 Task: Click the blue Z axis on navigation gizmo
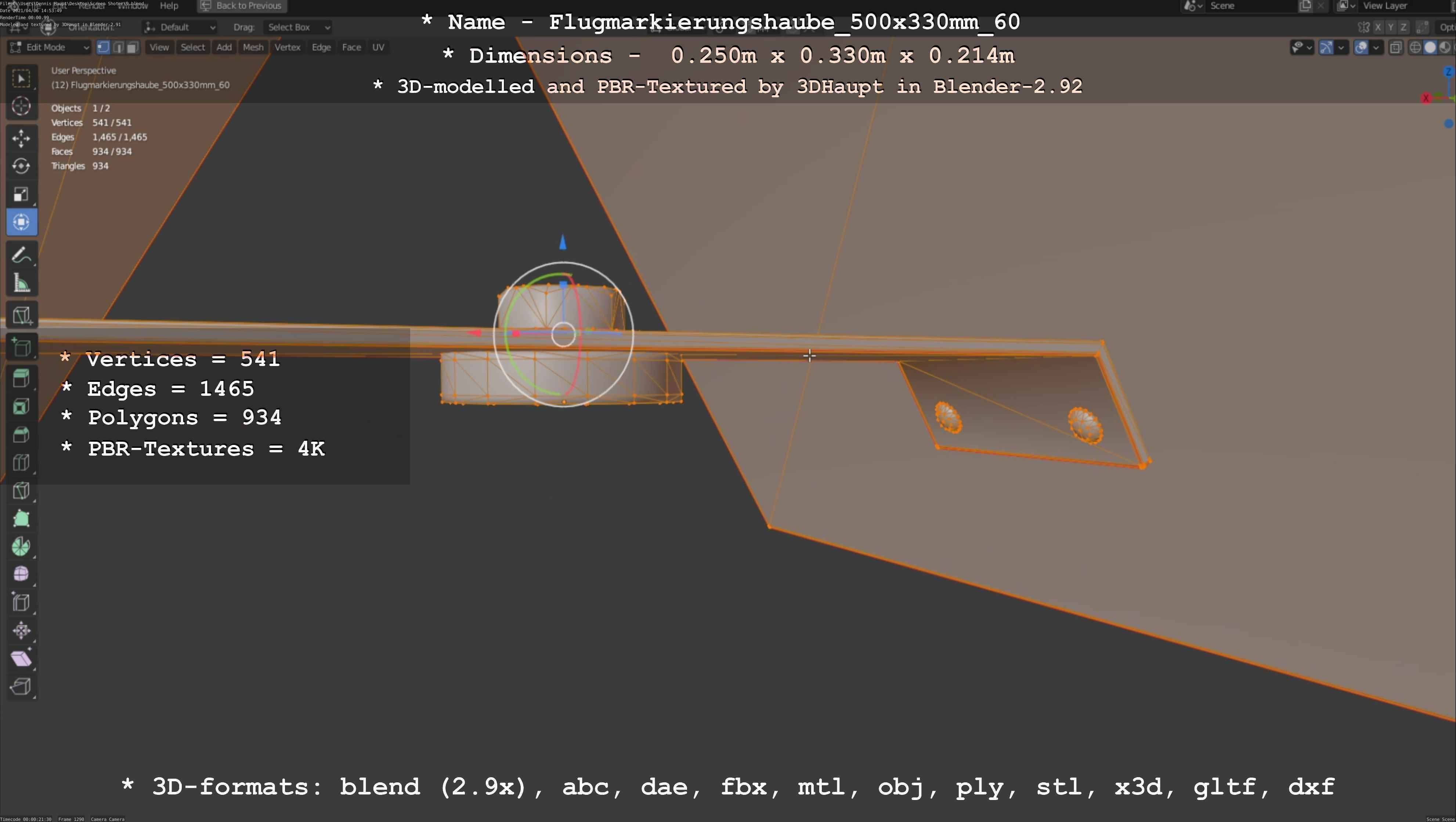[1448, 72]
